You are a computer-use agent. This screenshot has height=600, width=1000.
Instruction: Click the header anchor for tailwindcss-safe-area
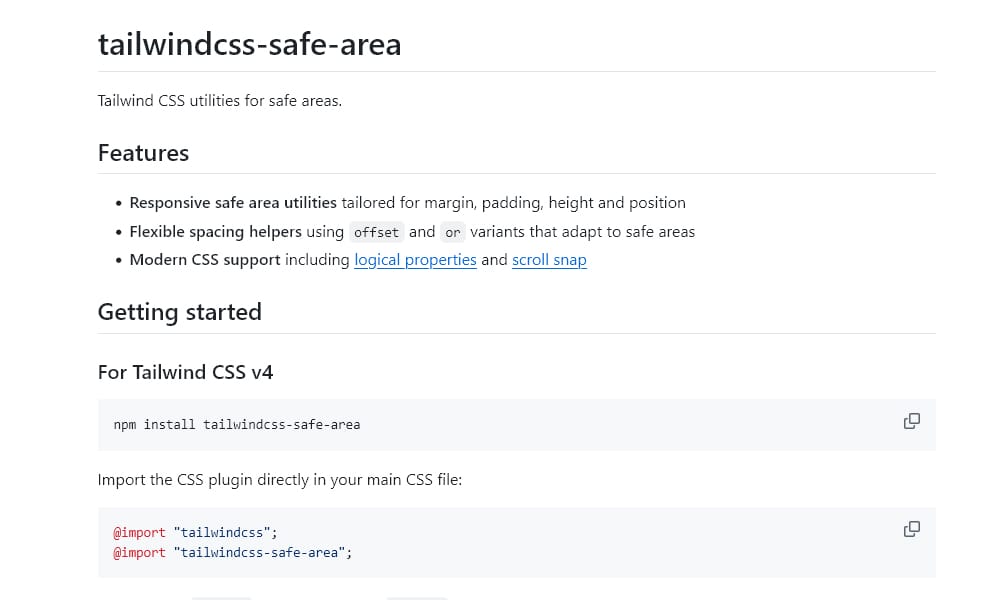click(85, 44)
